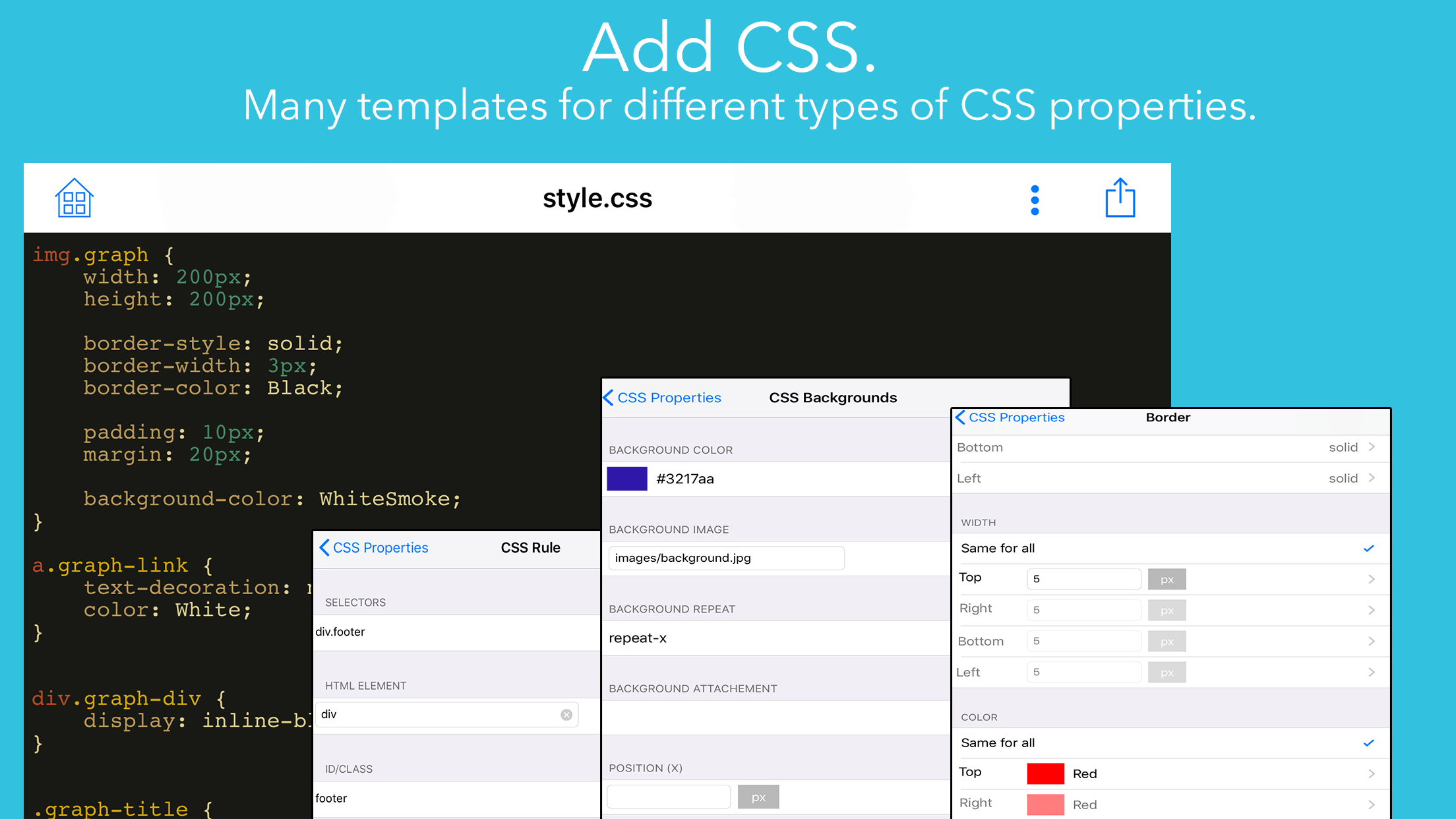Toggle px unit for Position X
This screenshot has height=819, width=1456.
click(x=758, y=797)
